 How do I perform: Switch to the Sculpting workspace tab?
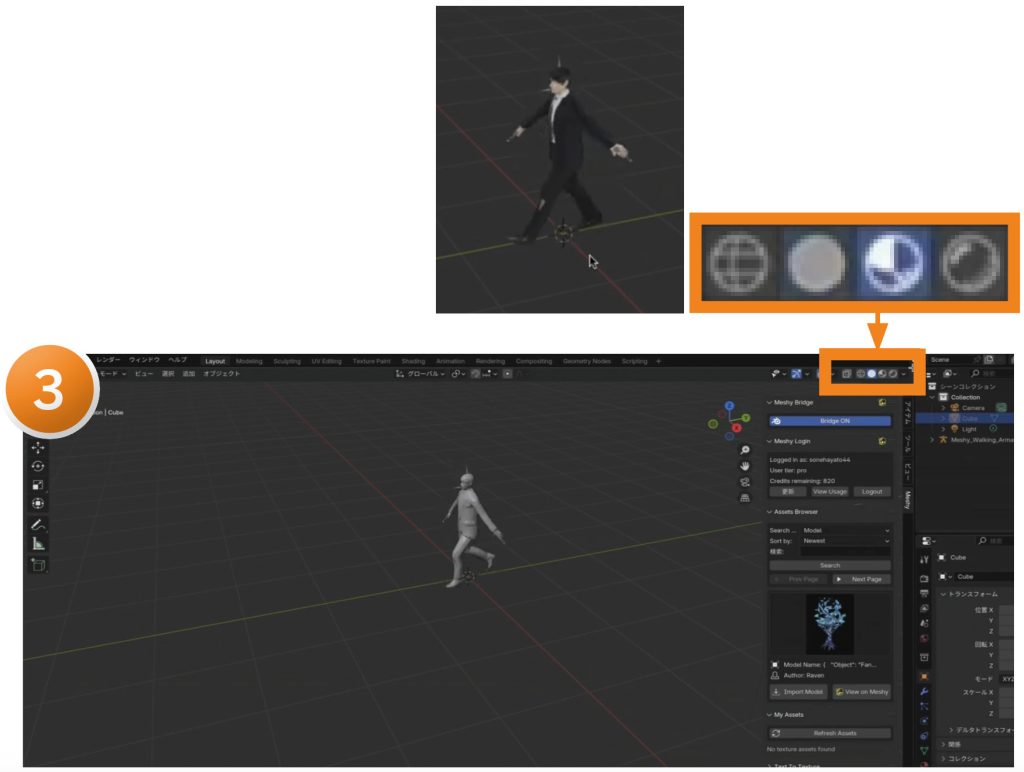coord(287,361)
